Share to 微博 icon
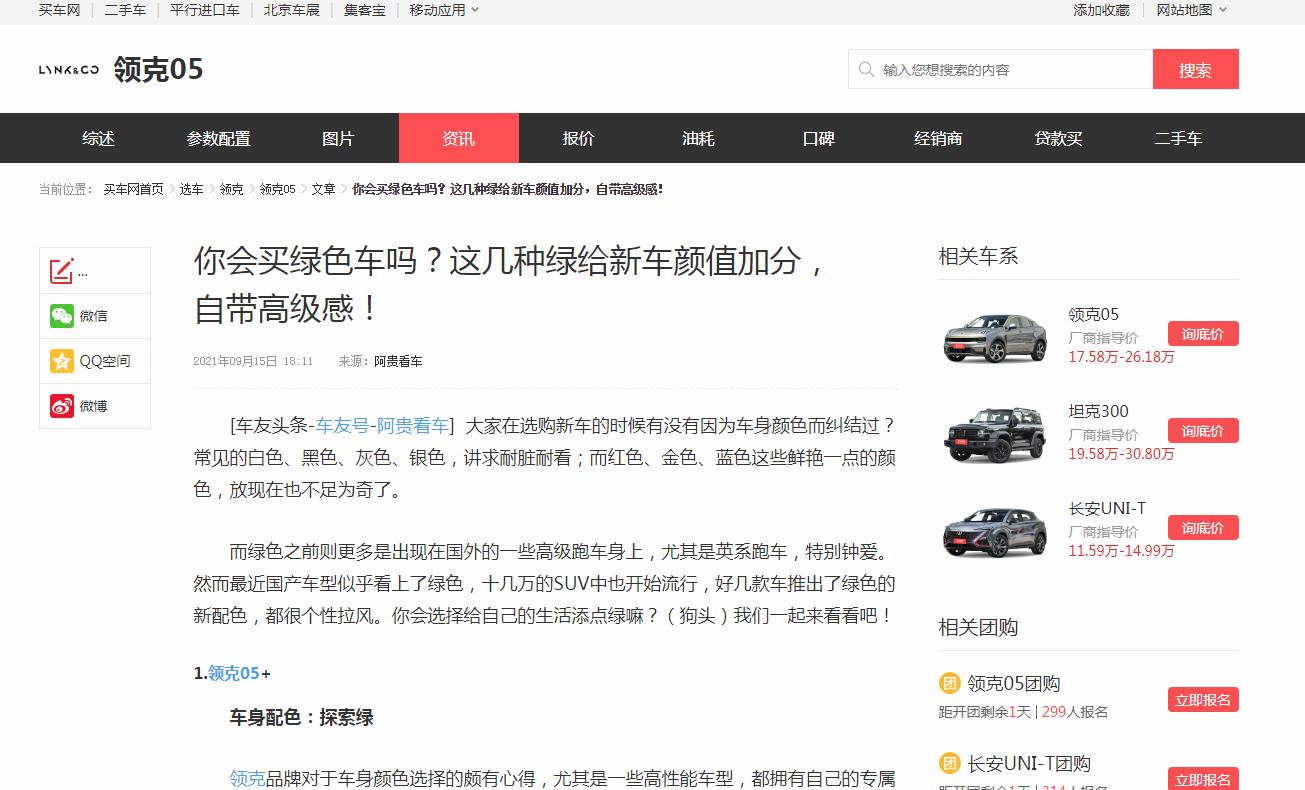 [x=62, y=406]
